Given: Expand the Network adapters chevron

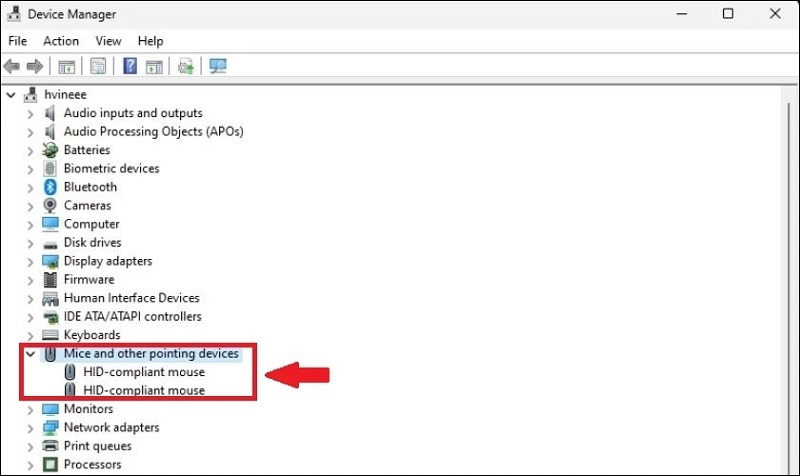Looking at the screenshot, I should (30, 429).
